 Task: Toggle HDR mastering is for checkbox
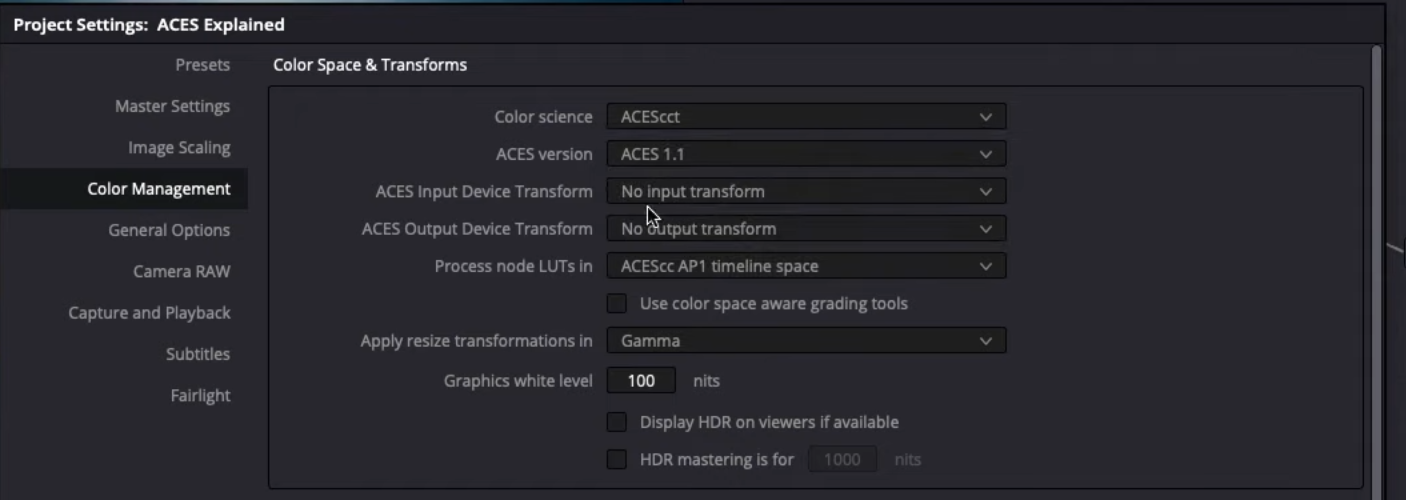[x=617, y=460]
